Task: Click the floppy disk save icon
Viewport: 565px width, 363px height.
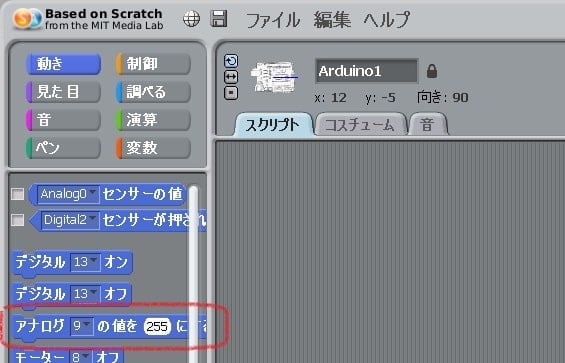Action: pyautogui.click(x=219, y=18)
